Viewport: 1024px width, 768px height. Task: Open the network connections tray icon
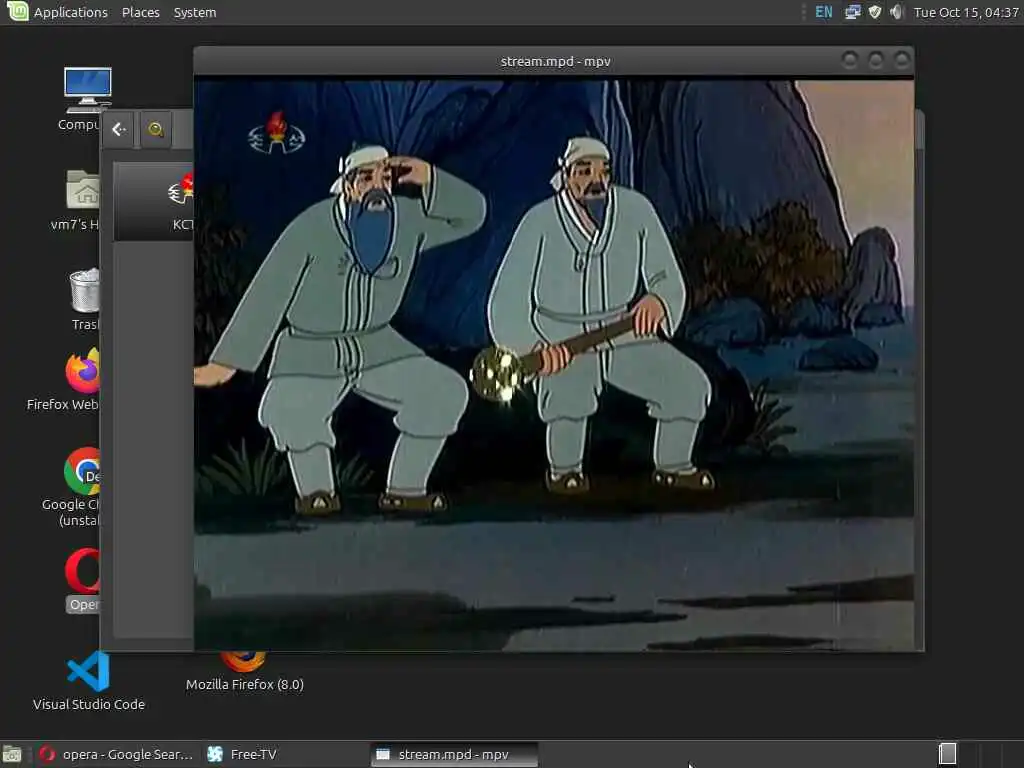point(852,12)
